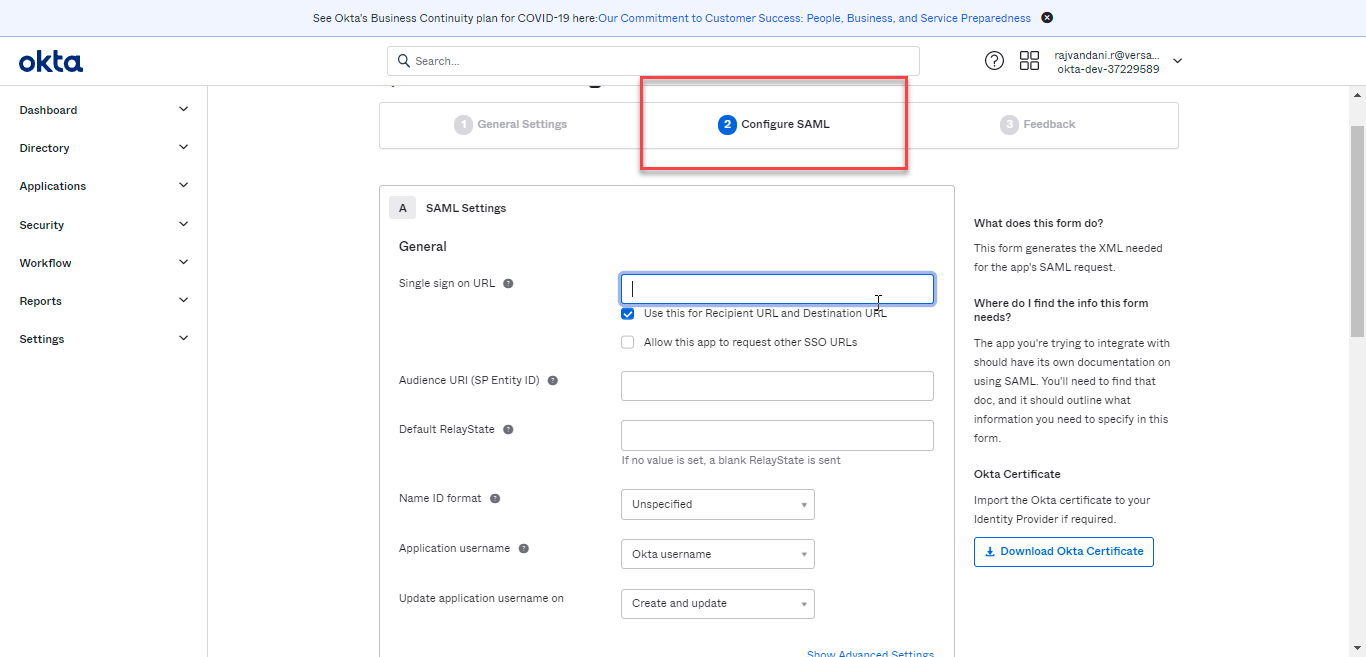1366x657 pixels.
Task: Click the page vertical scrollbar
Action: pos(1358,230)
